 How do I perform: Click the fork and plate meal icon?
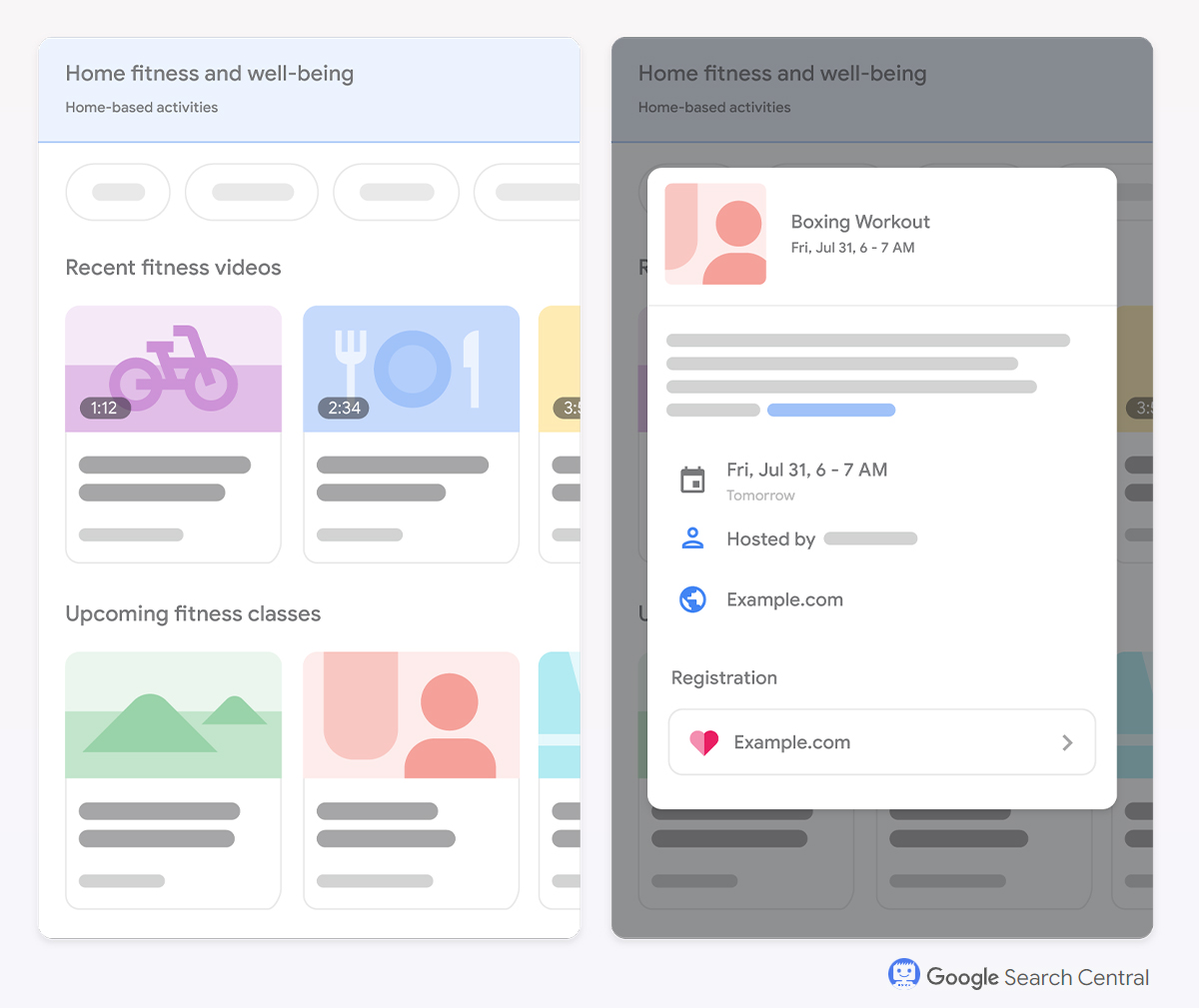411,369
